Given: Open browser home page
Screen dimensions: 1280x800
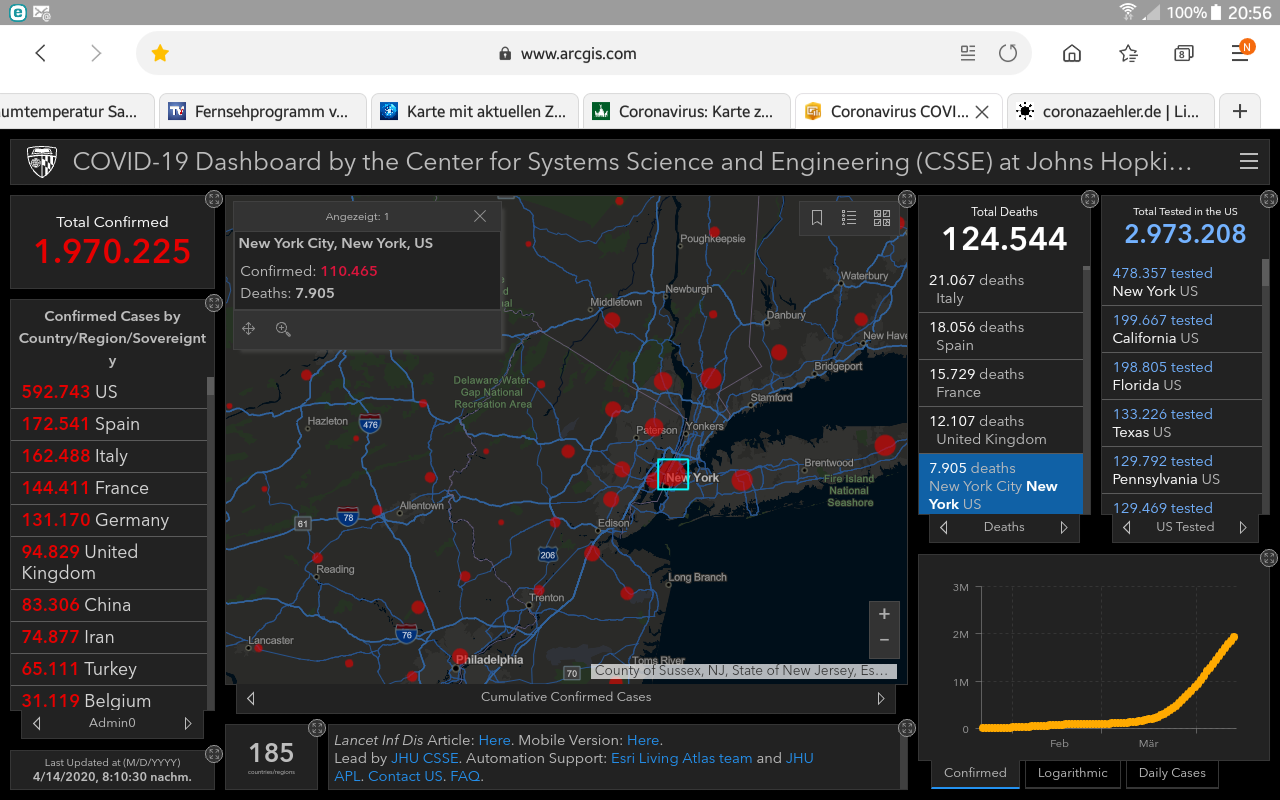Looking at the screenshot, I should pos(1072,54).
